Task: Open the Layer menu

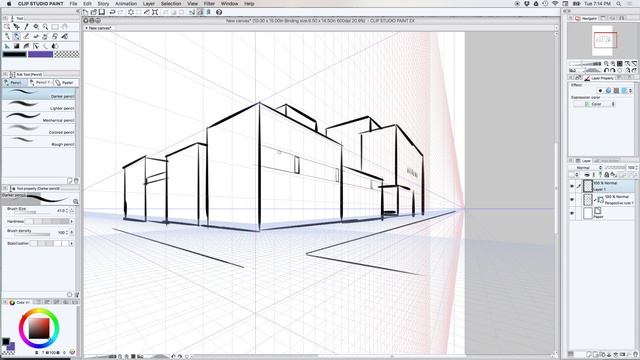Action: 149,4
